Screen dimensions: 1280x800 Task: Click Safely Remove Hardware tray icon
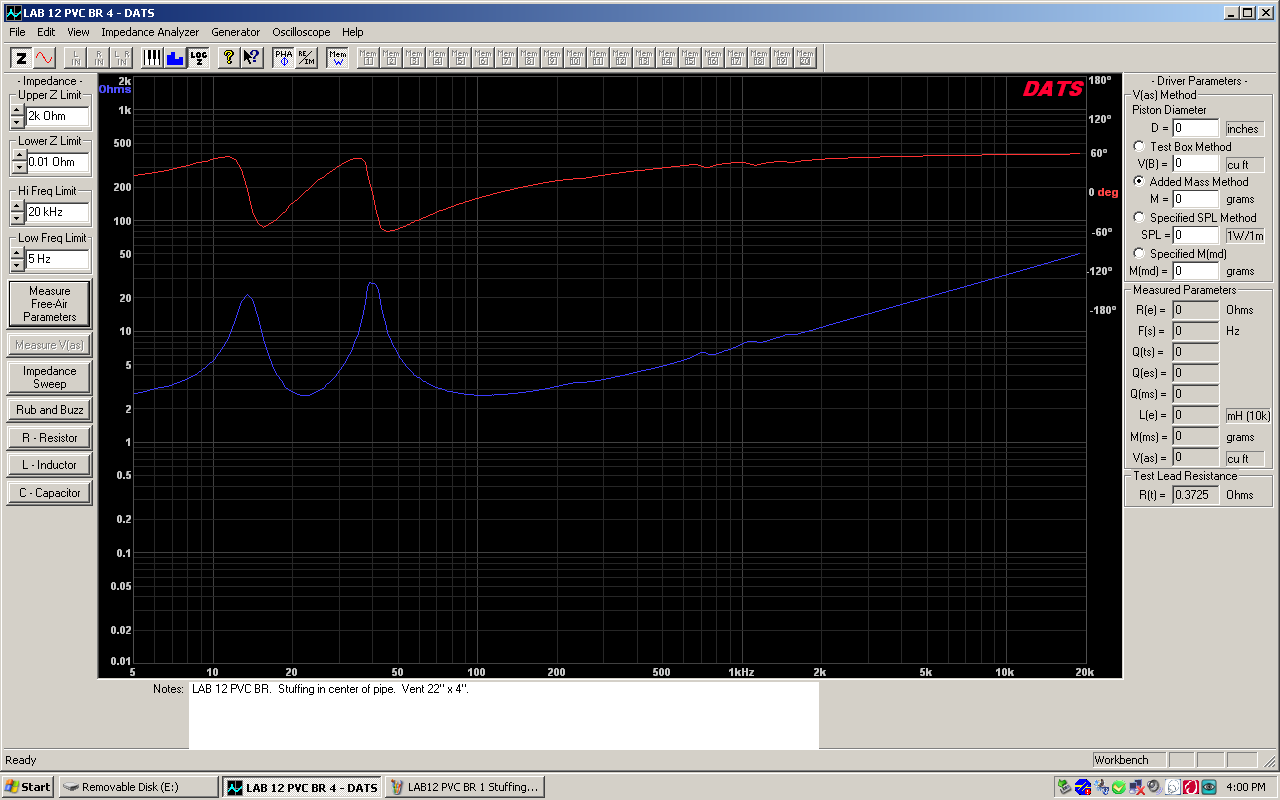1065,787
